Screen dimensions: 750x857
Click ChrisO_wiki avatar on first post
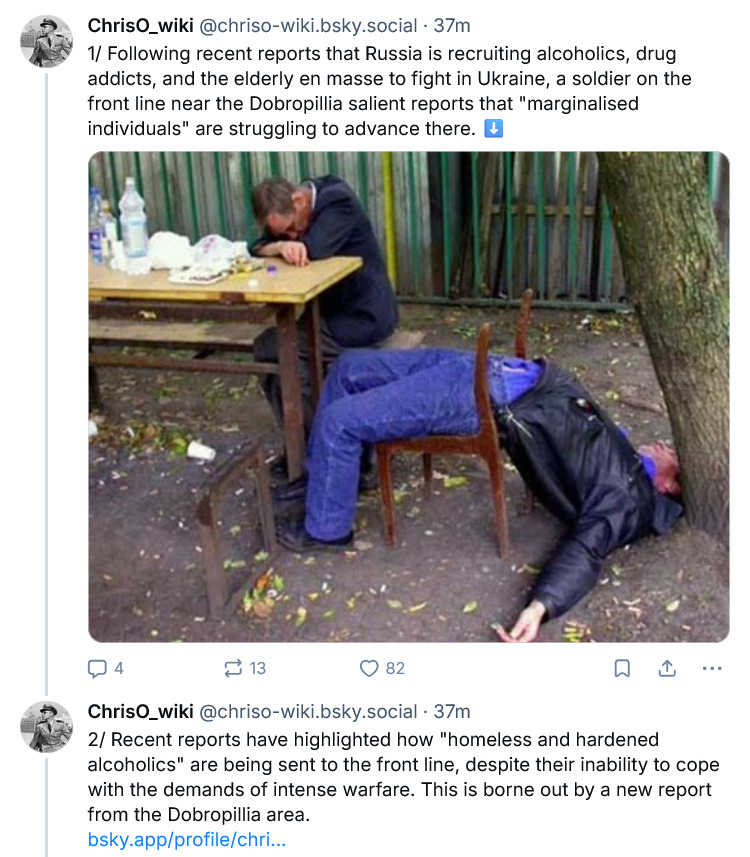point(47,42)
